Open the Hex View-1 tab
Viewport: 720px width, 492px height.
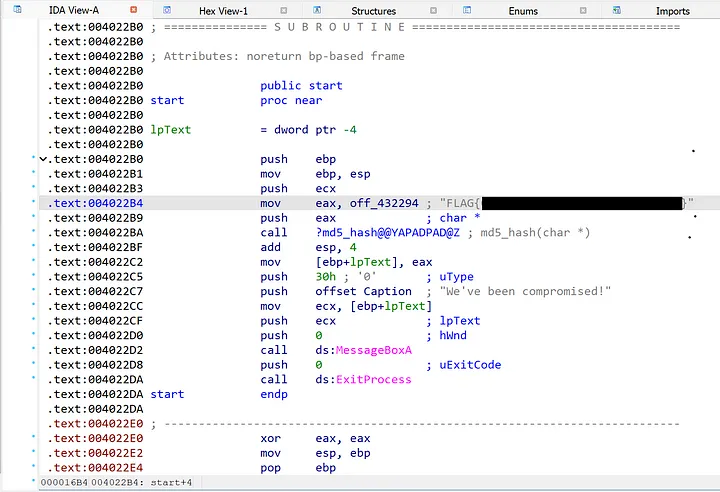[x=223, y=11]
